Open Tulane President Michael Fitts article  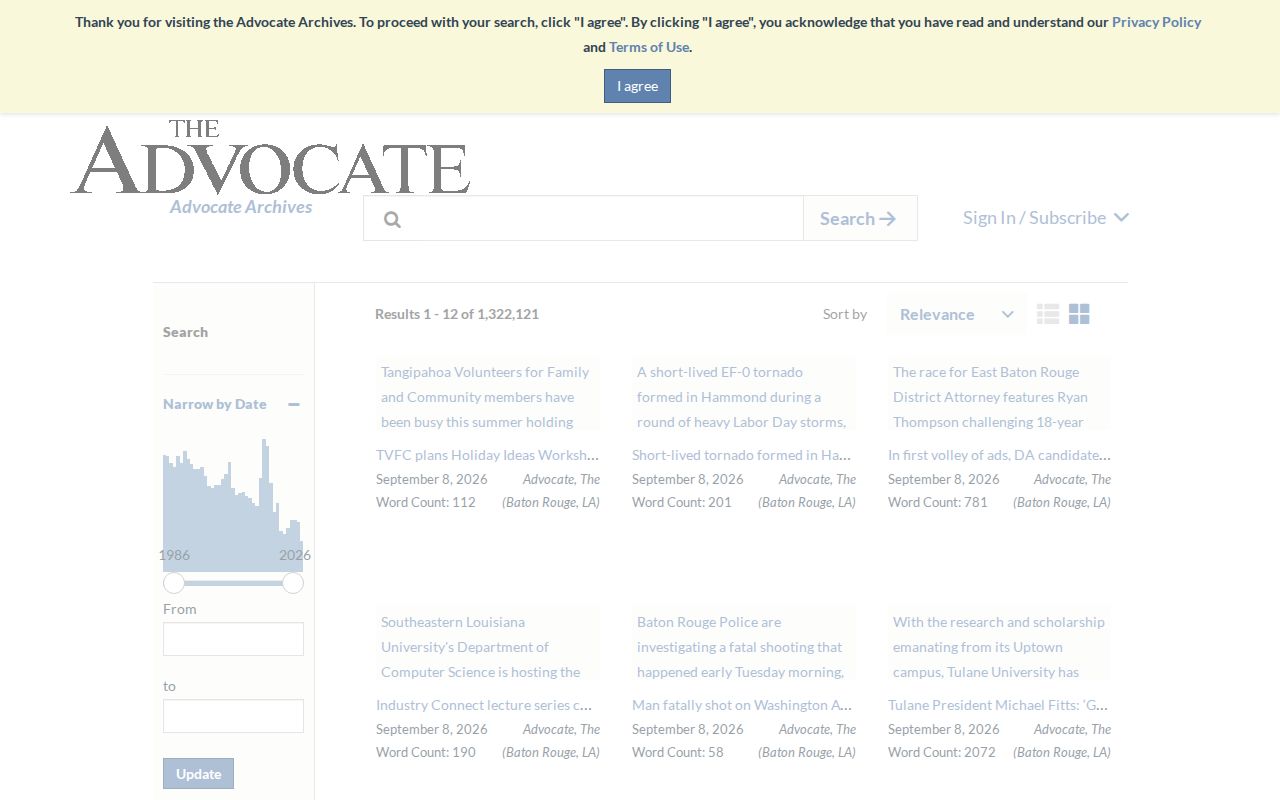[x=999, y=705]
